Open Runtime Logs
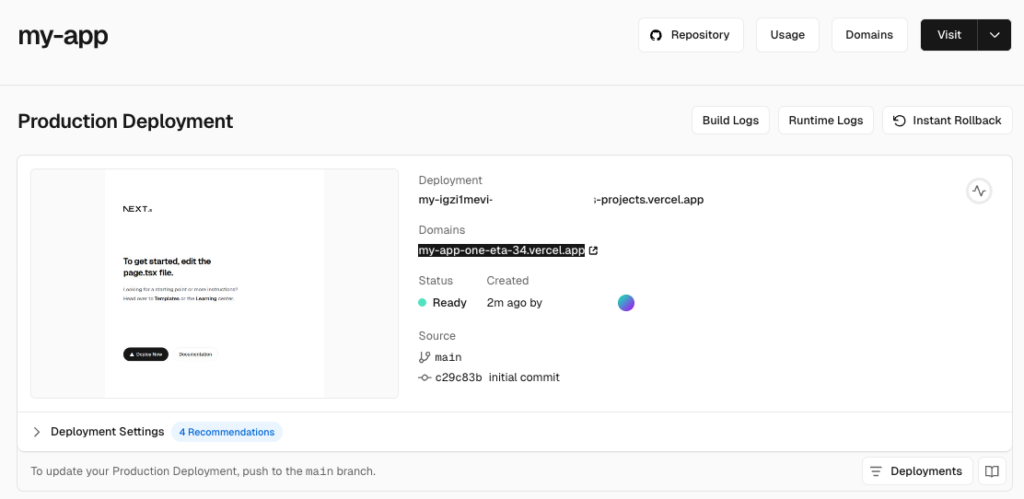Image resolution: width=1024 pixels, height=499 pixels. [x=825, y=121]
